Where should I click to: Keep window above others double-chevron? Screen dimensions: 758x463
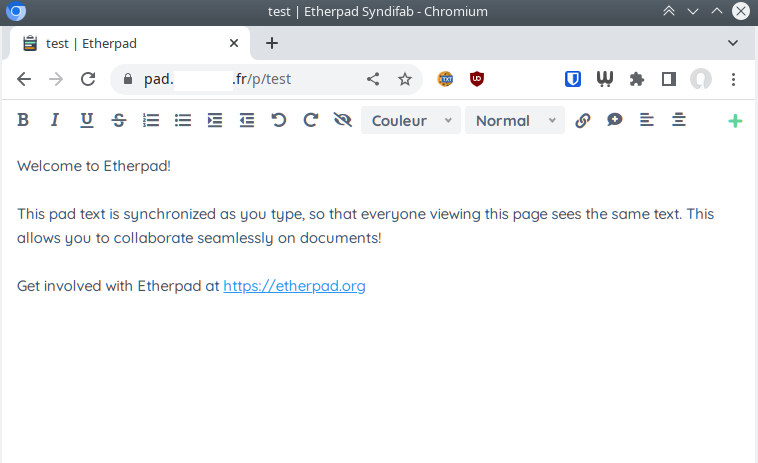coord(669,11)
